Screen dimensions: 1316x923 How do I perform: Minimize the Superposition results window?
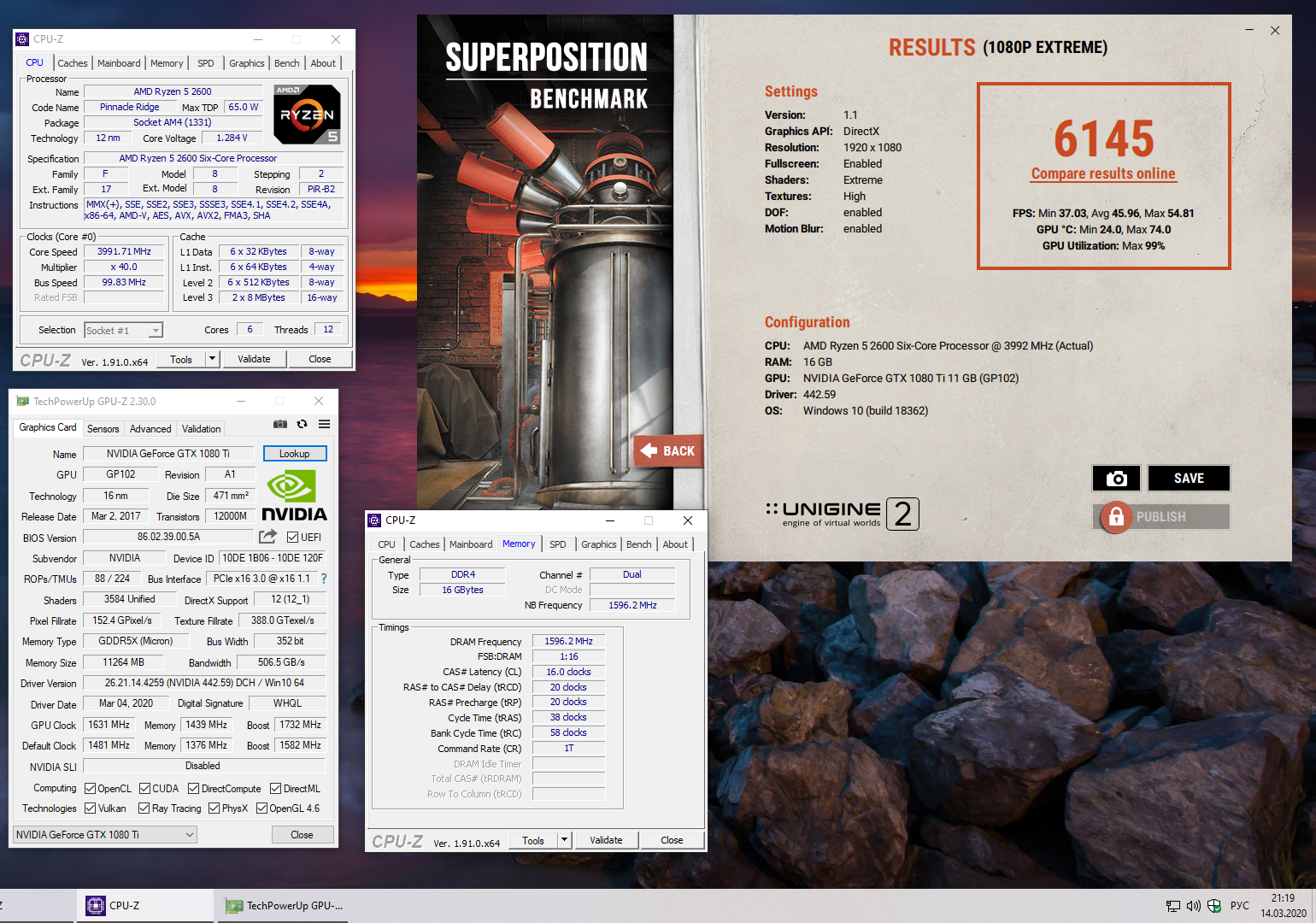[1249, 31]
